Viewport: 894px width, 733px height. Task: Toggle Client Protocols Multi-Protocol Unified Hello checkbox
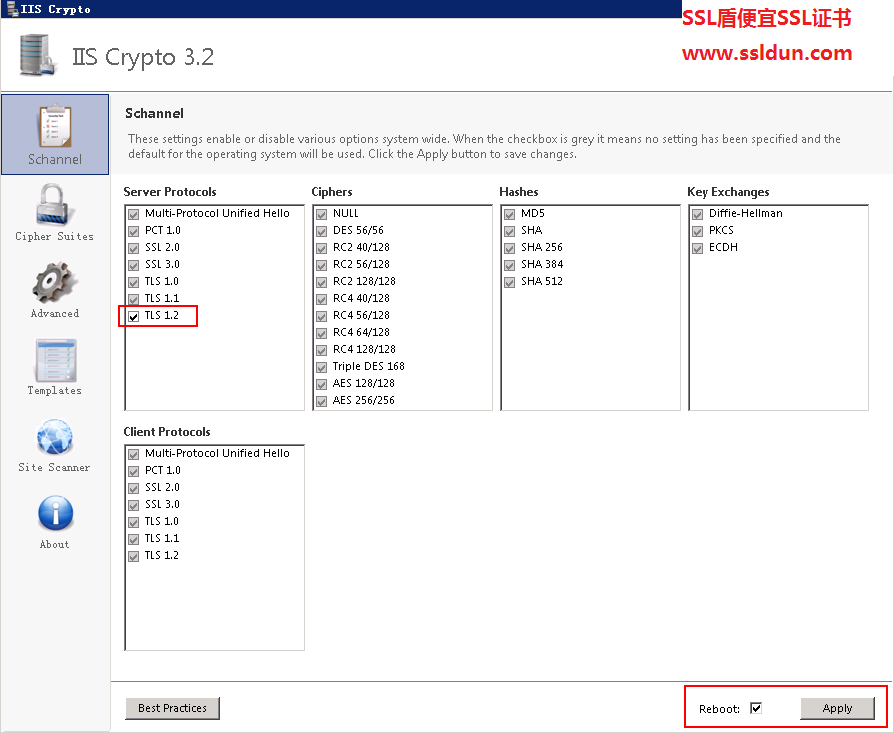point(133,454)
